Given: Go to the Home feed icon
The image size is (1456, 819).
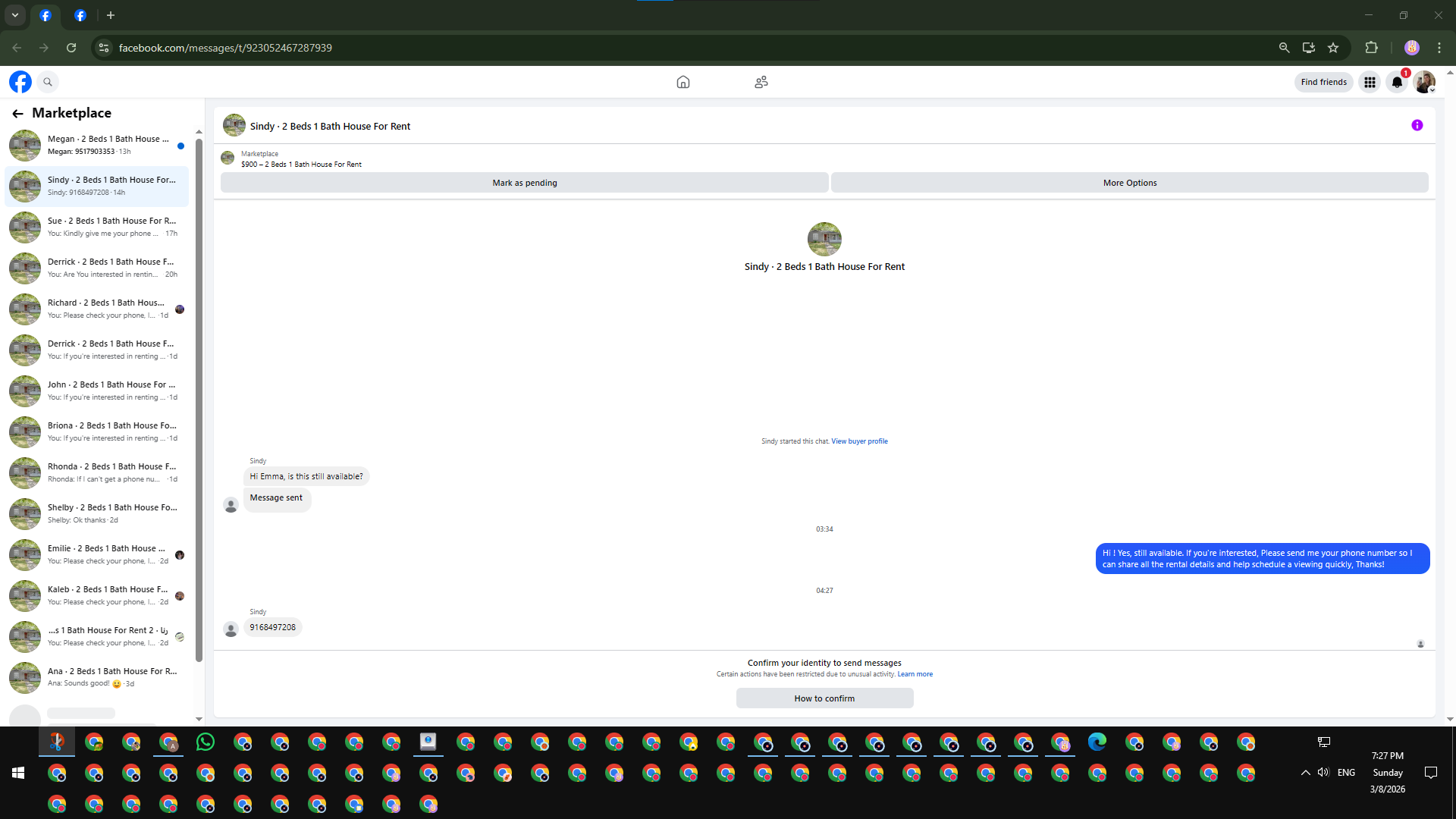Looking at the screenshot, I should pyautogui.click(x=683, y=82).
